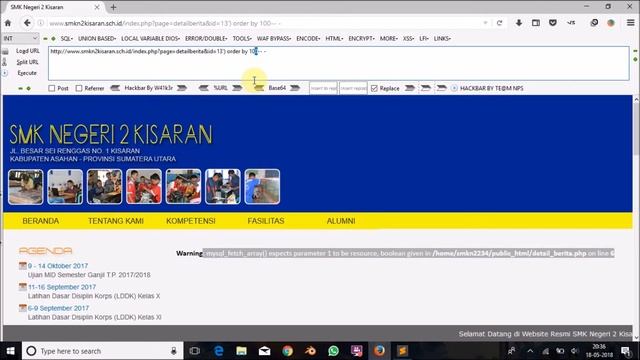
Task: Open Windows Start menu
Action: click(x=10, y=351)
